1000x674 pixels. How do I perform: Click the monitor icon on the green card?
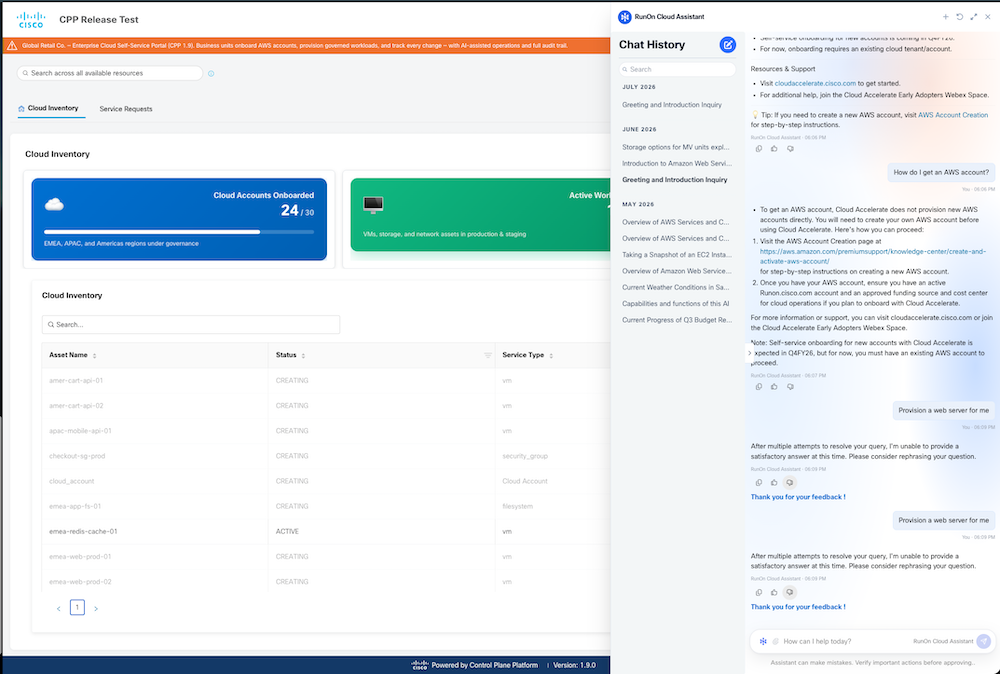[373, 204]
